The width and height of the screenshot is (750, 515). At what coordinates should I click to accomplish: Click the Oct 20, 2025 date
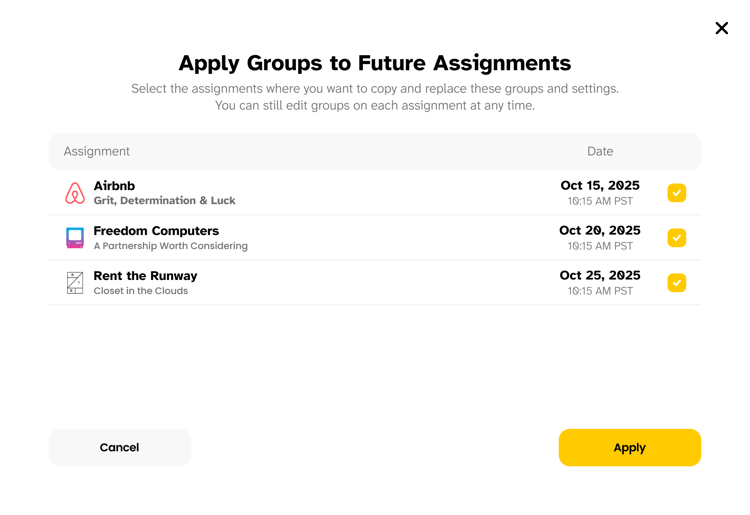coord(600,231)
